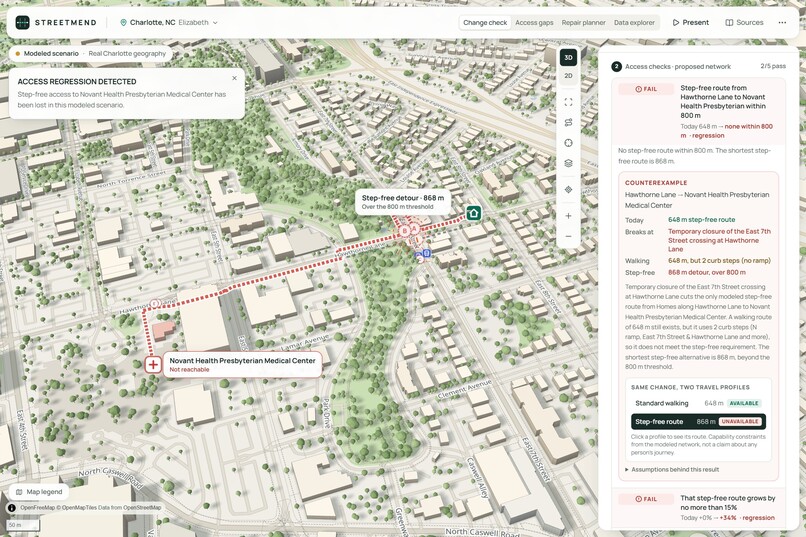Click the COUNTEREXAMPLE heading
The width and height of the screenshot is (806, 537).
(x=656, y=183)
